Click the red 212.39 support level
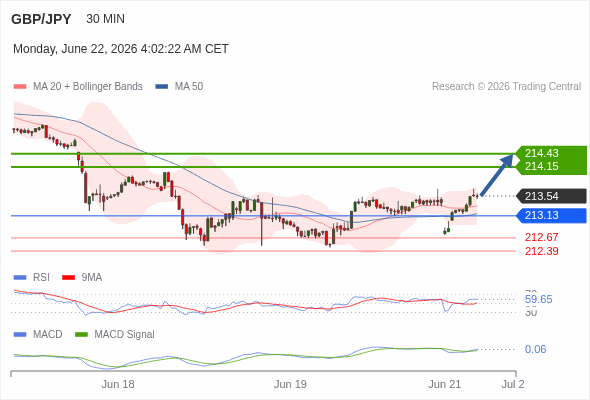 (541, 251)
